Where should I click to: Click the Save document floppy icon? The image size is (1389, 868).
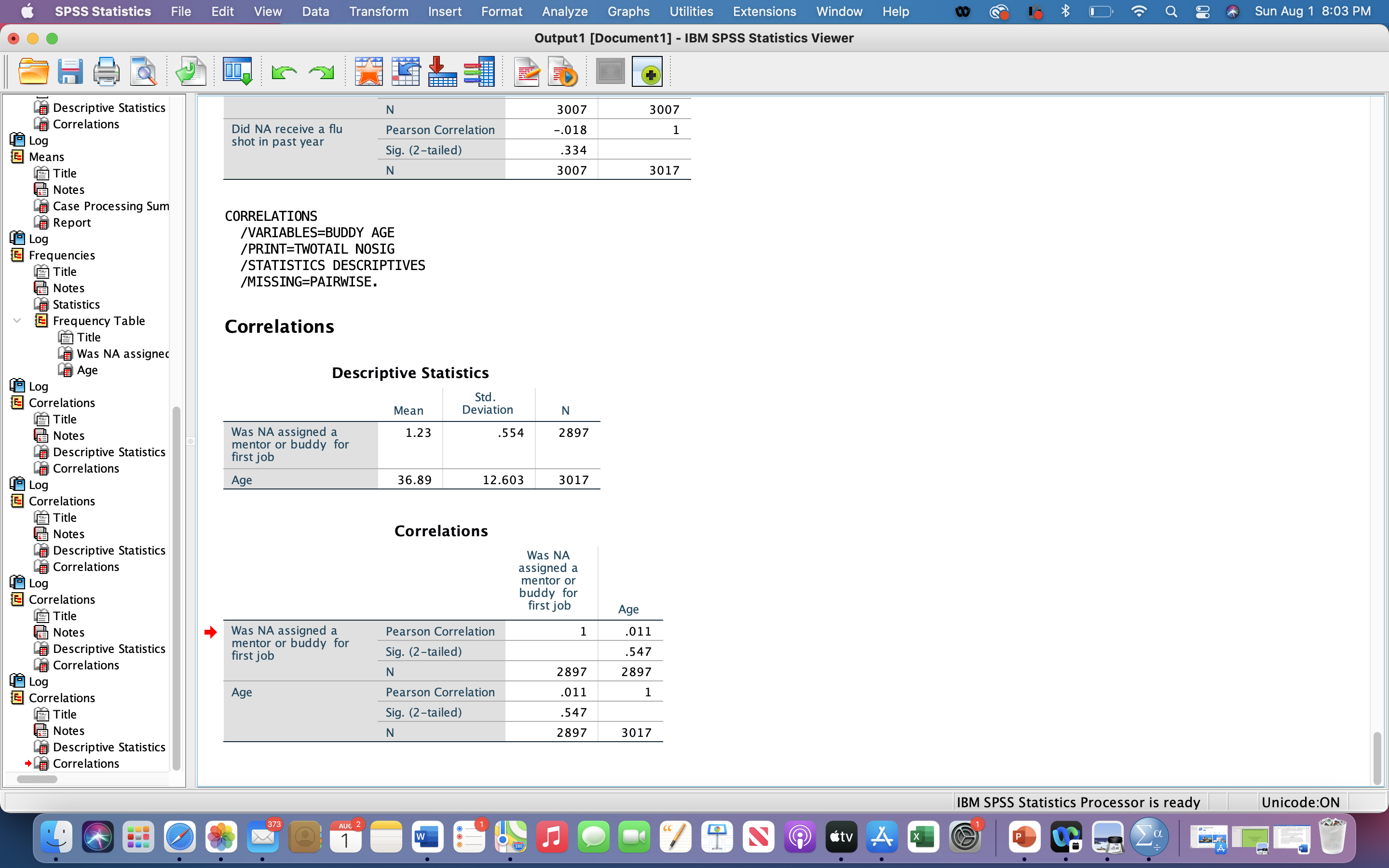(70, 72)
